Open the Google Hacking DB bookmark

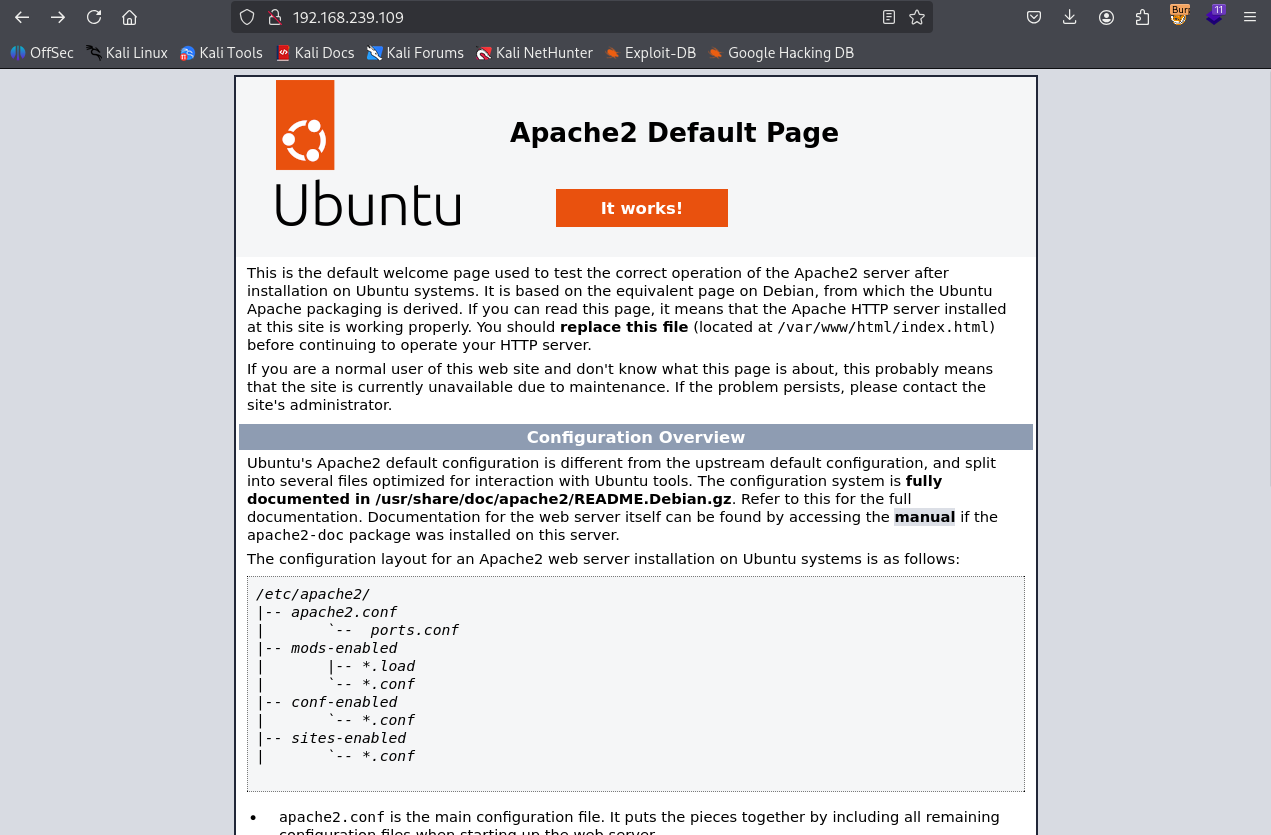click(x=781, y=53)
